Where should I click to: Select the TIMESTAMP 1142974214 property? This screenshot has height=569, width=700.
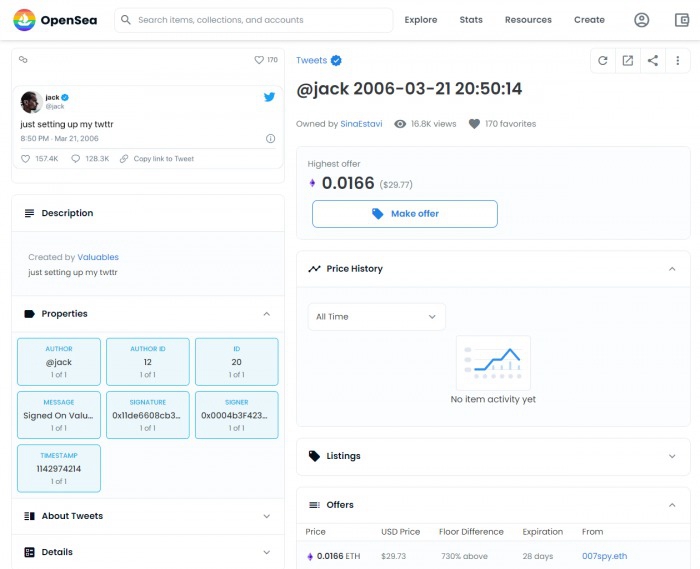pyautogui.click(x=59, y=468)
